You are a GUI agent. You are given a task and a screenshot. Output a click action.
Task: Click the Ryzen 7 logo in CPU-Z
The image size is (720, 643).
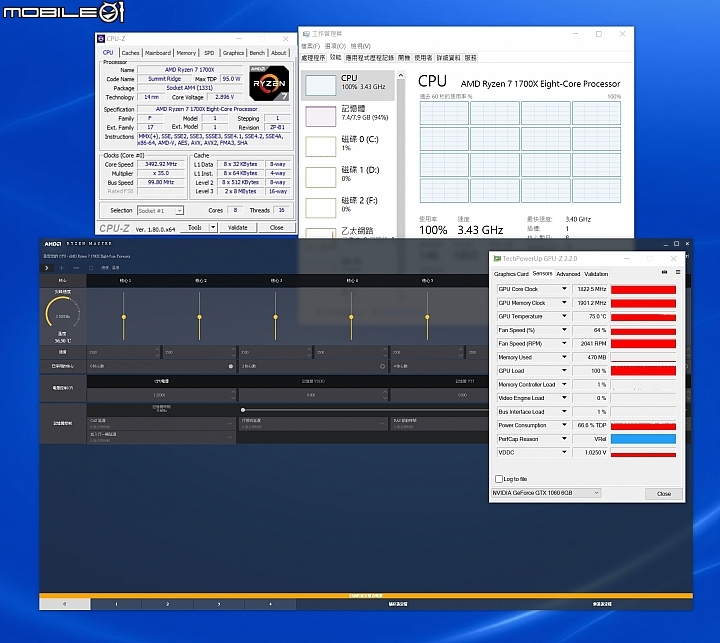tap(269, 83)
